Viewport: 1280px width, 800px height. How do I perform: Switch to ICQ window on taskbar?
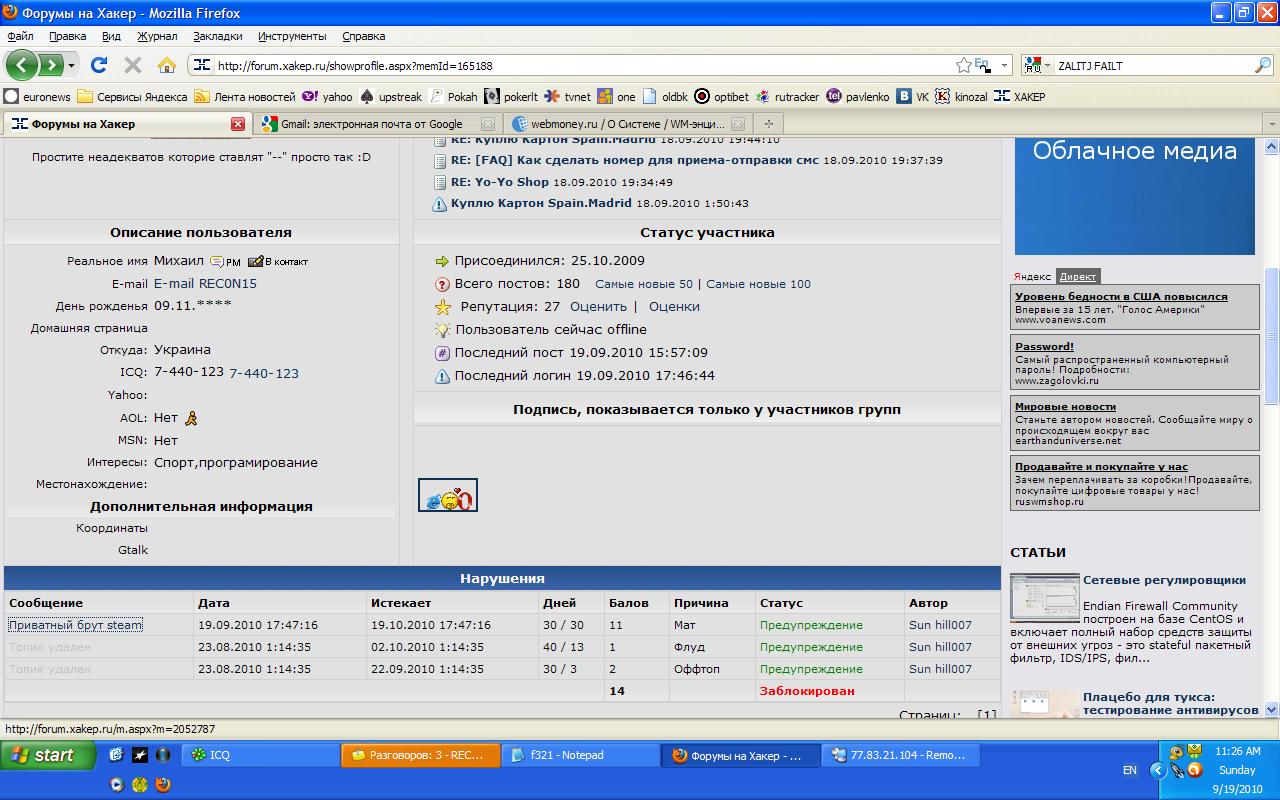coord(260,755)
